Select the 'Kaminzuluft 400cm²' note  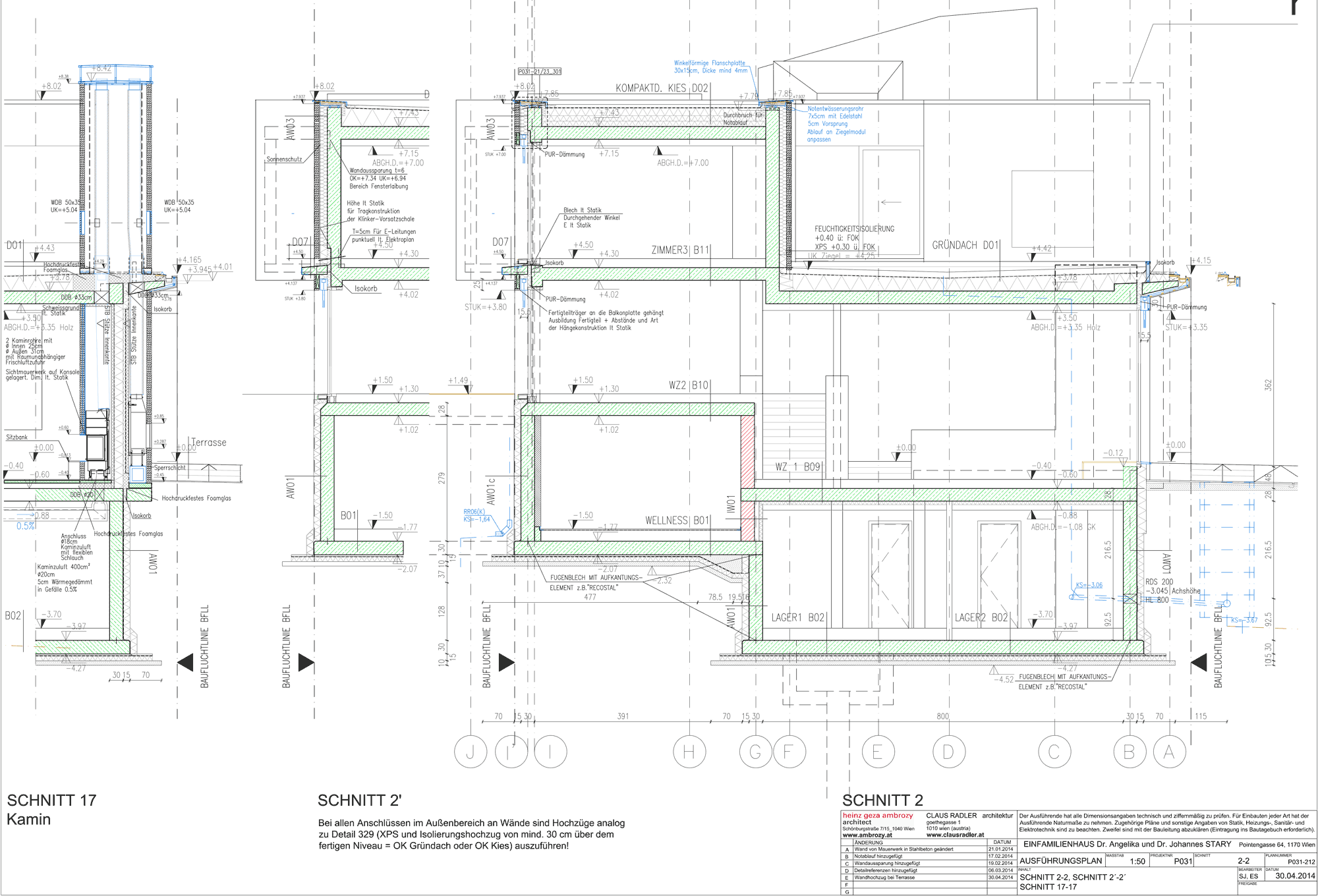pos(64,567)
